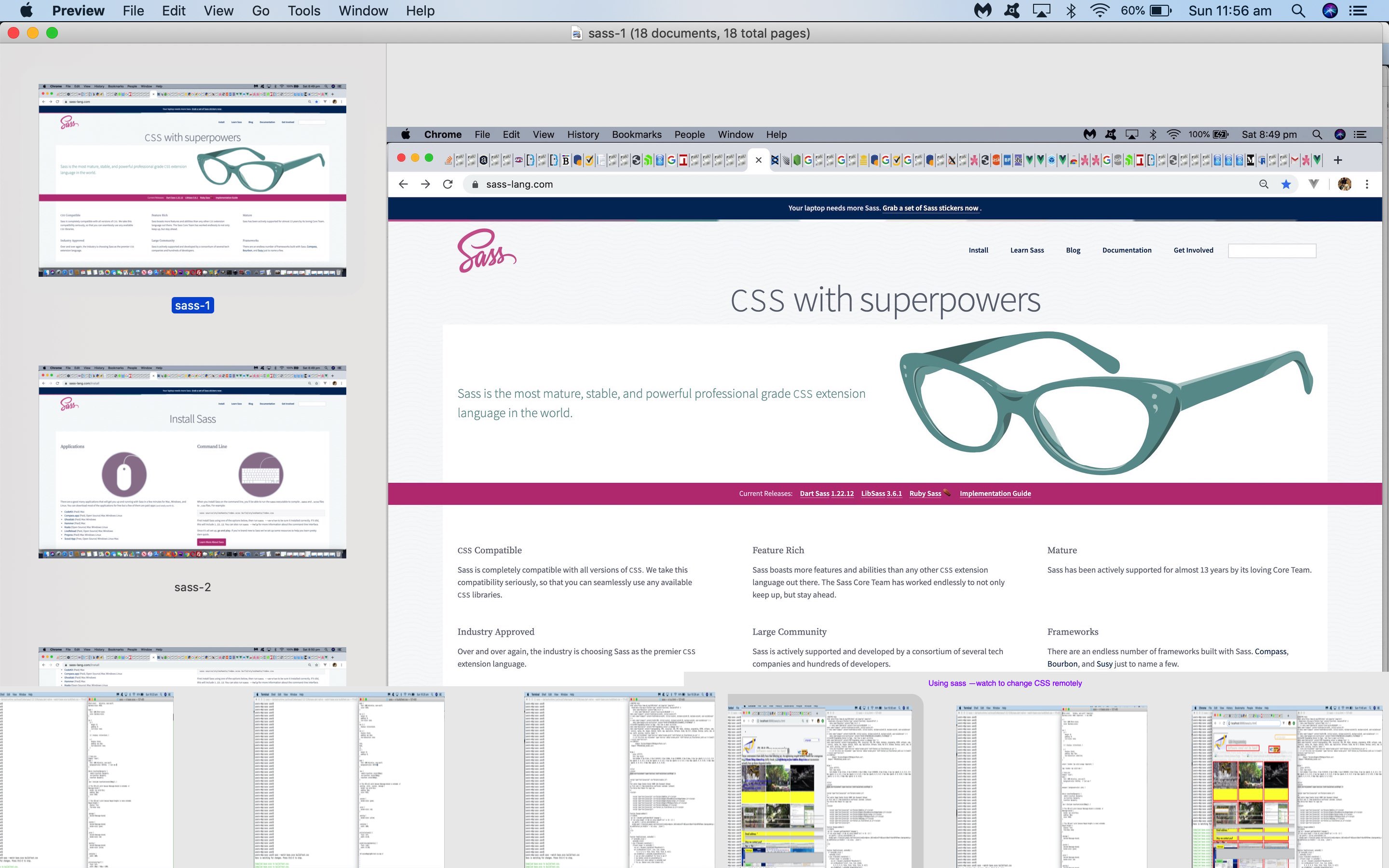The height and width of the screenshot is (868, 1389).
Task: Open the Edit menu in Preview's menu bar
Action: [x=173, y=10]
